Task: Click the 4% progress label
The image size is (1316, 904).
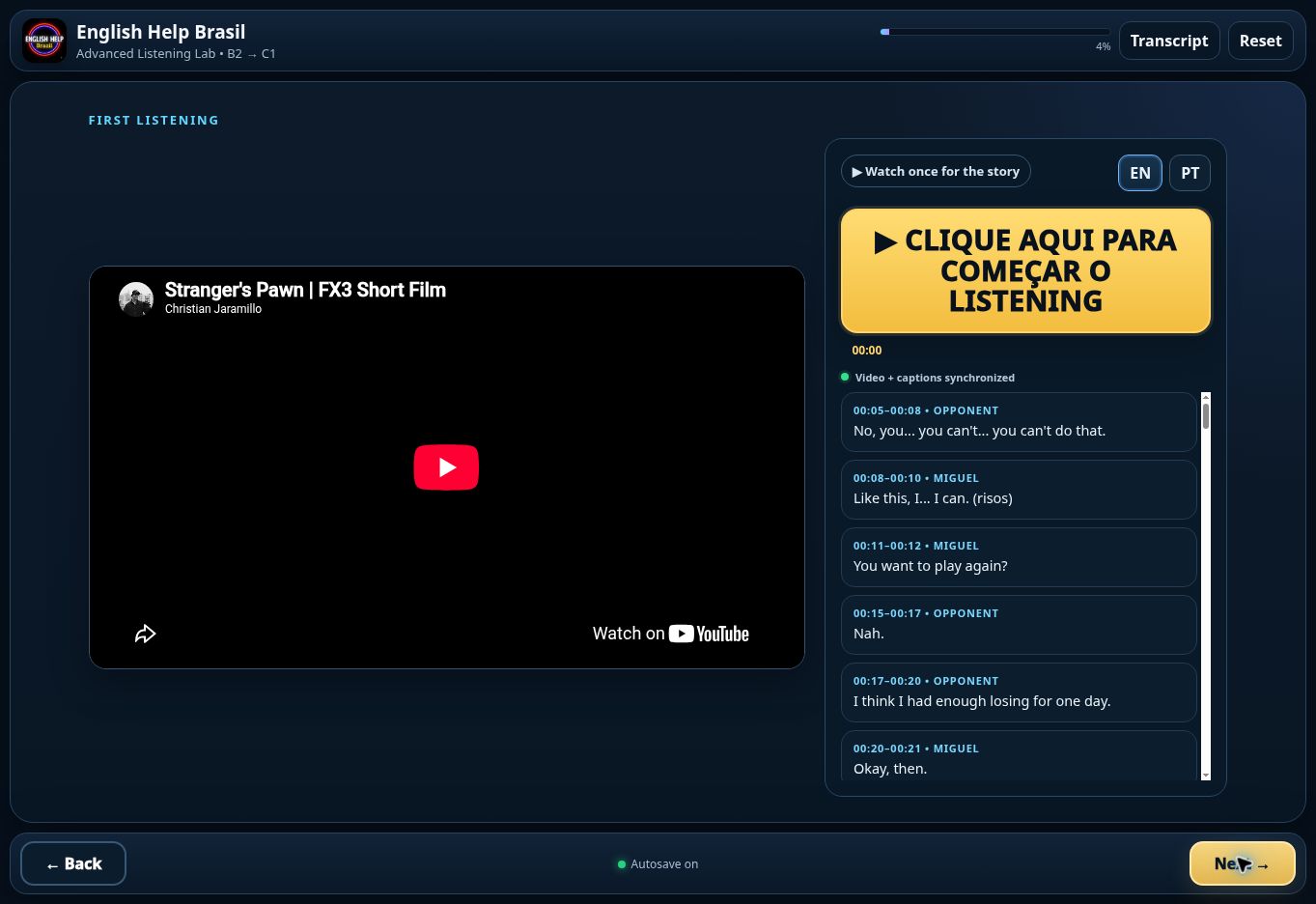Action: (1103, 46)
